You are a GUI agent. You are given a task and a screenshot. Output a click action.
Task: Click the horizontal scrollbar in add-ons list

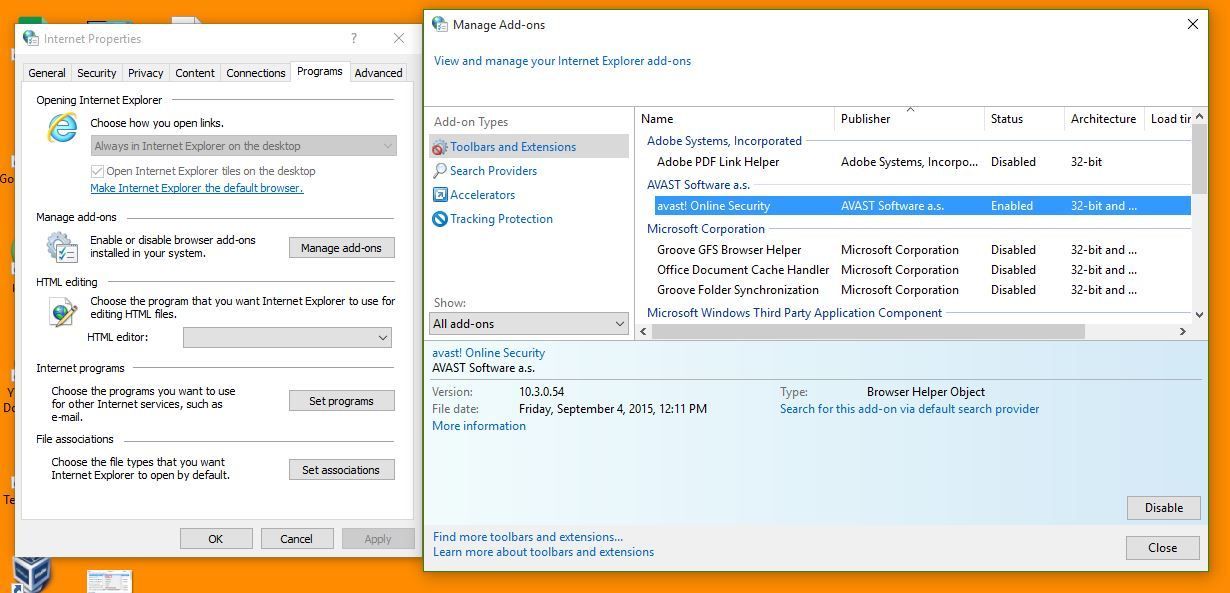click(868, 331)
